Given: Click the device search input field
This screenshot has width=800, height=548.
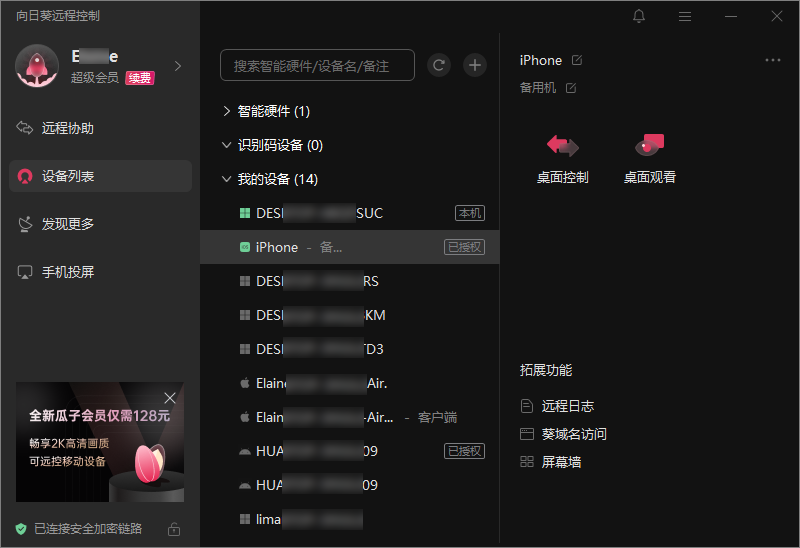Looking at the screenshot, I should 317,65.
